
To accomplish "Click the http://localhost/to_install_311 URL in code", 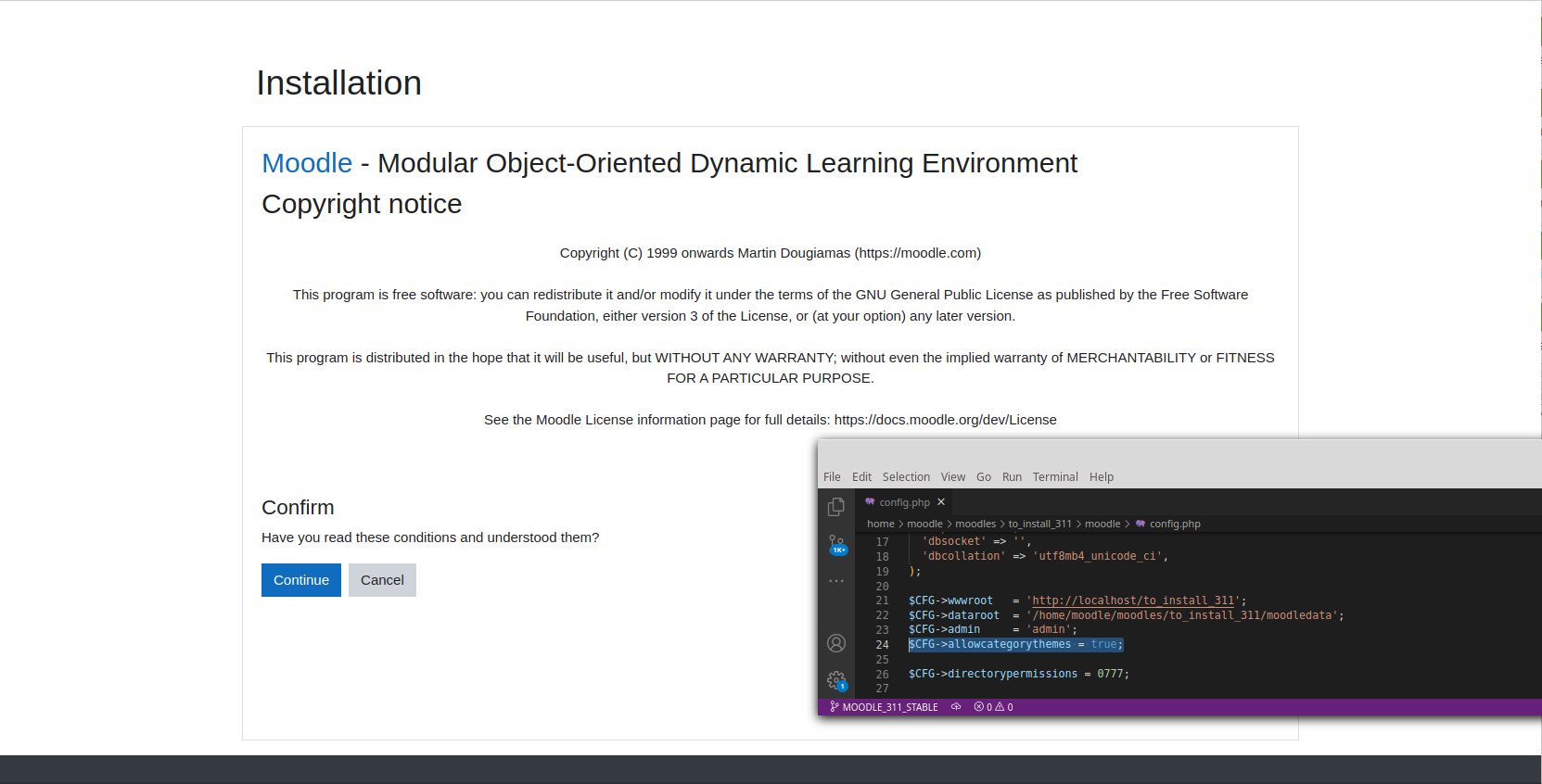I will 1133,601.
